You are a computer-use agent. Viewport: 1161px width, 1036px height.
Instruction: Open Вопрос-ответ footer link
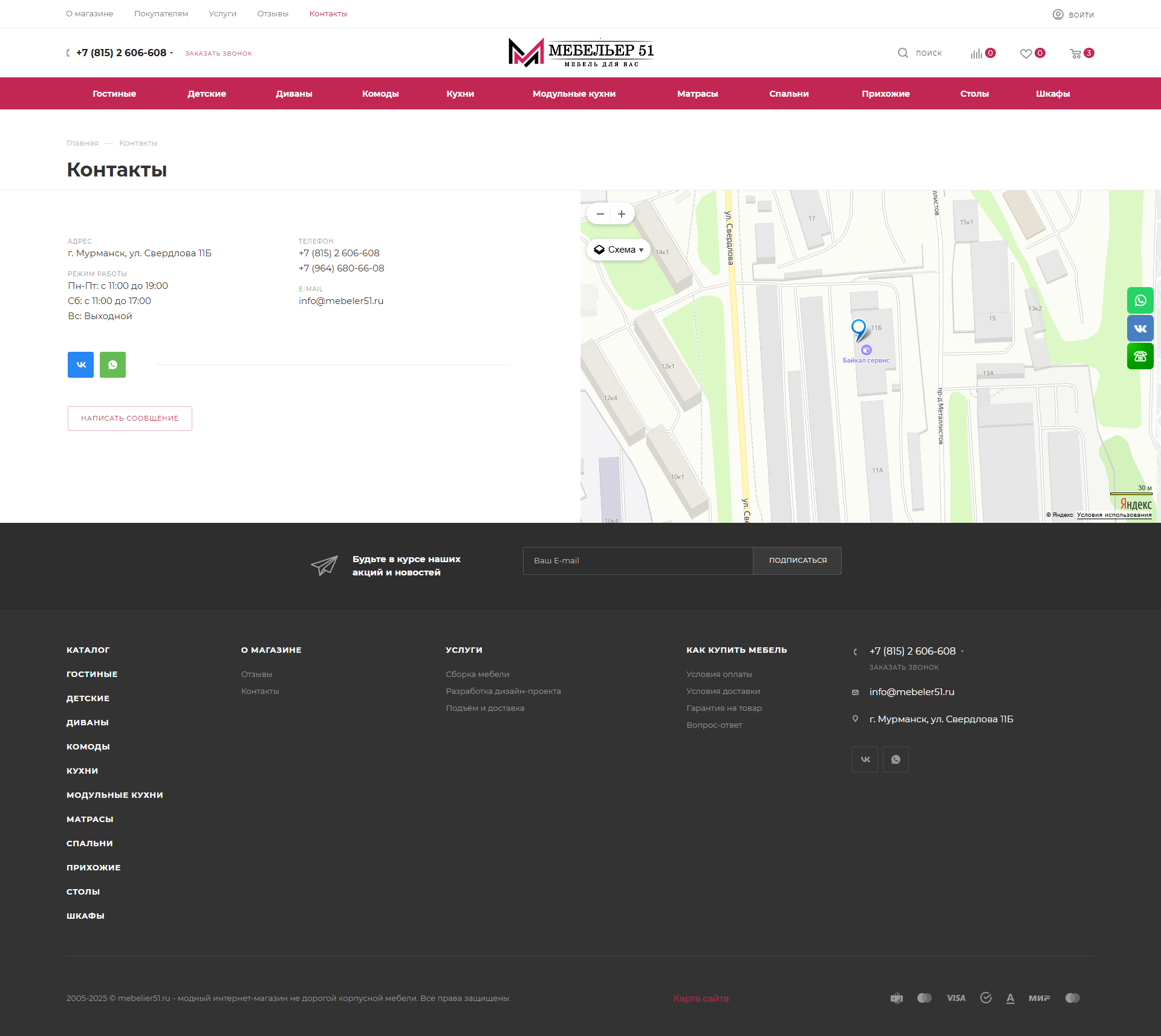click(x=714, y=725)
